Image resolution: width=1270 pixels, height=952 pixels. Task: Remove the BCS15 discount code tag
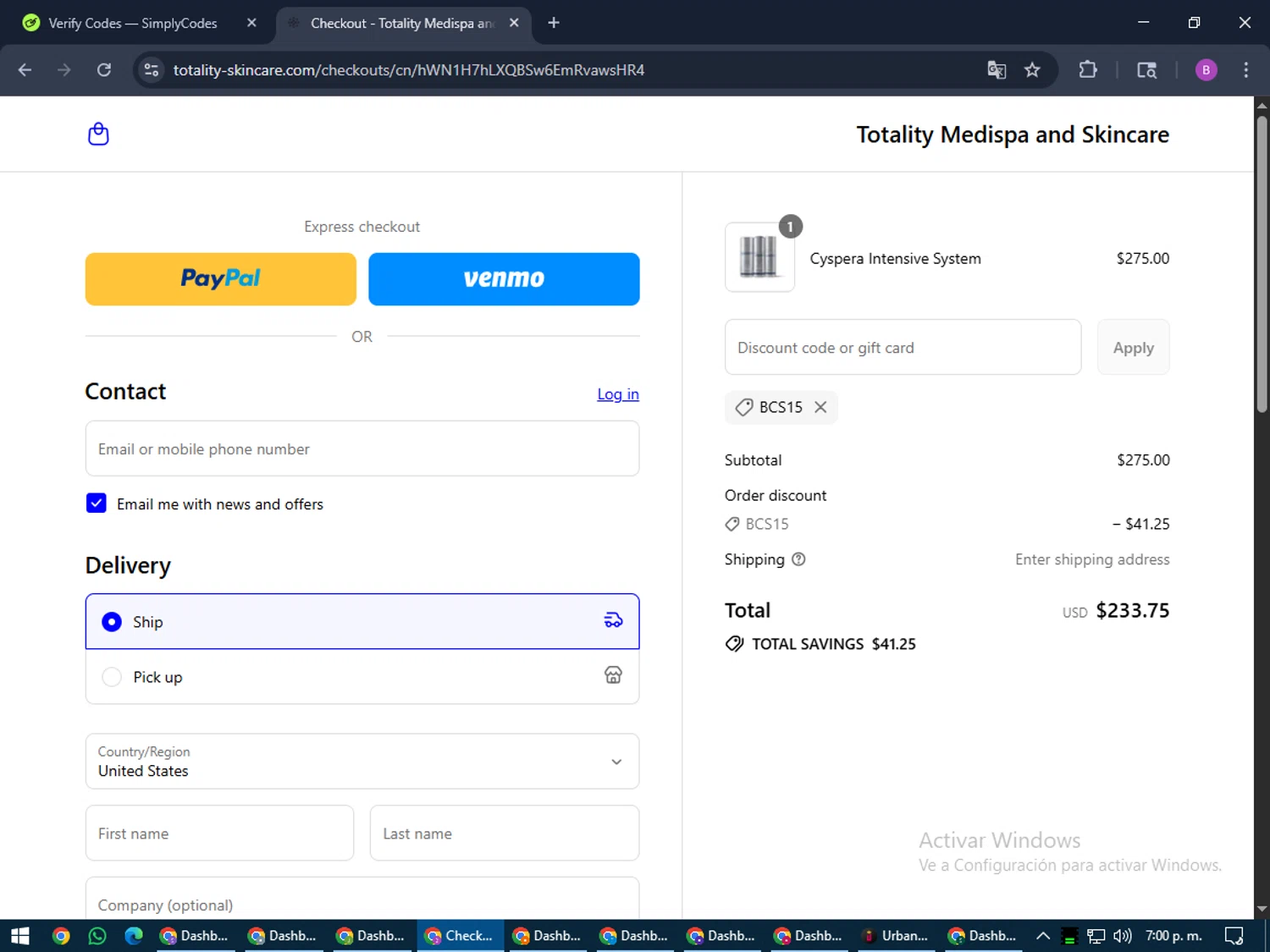click(x=820, y=407)
